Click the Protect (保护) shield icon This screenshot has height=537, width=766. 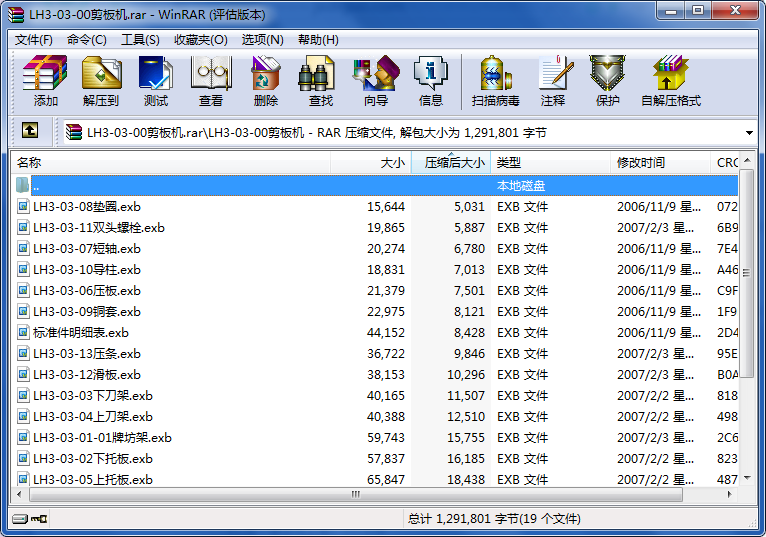click(607, 81)
